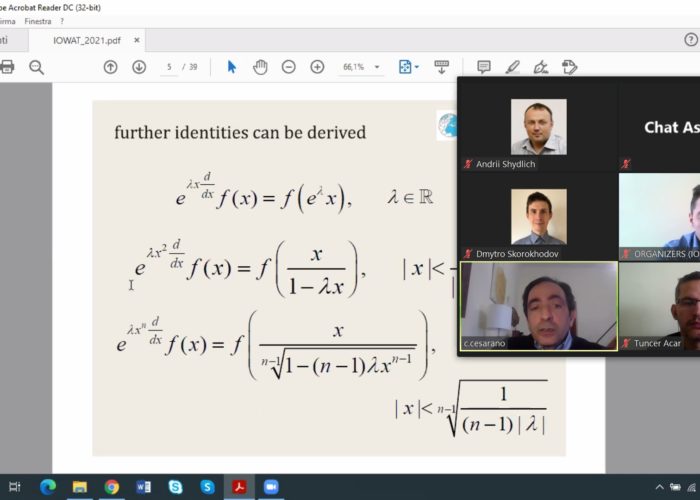This screenshot has width=700, height=500.
Task: Open the help question mark button
Action: pos(691,40)
